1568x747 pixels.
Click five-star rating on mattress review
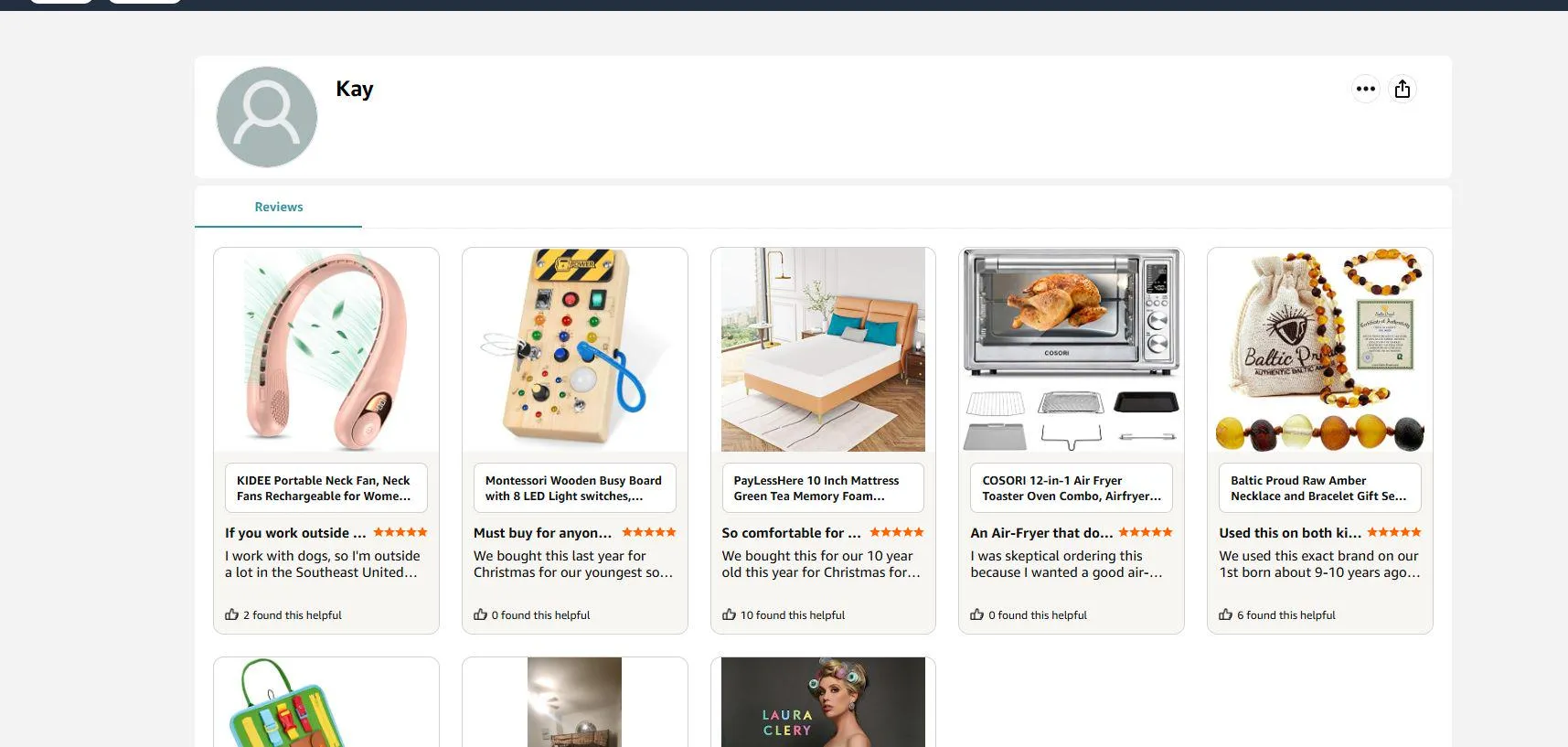897,532
